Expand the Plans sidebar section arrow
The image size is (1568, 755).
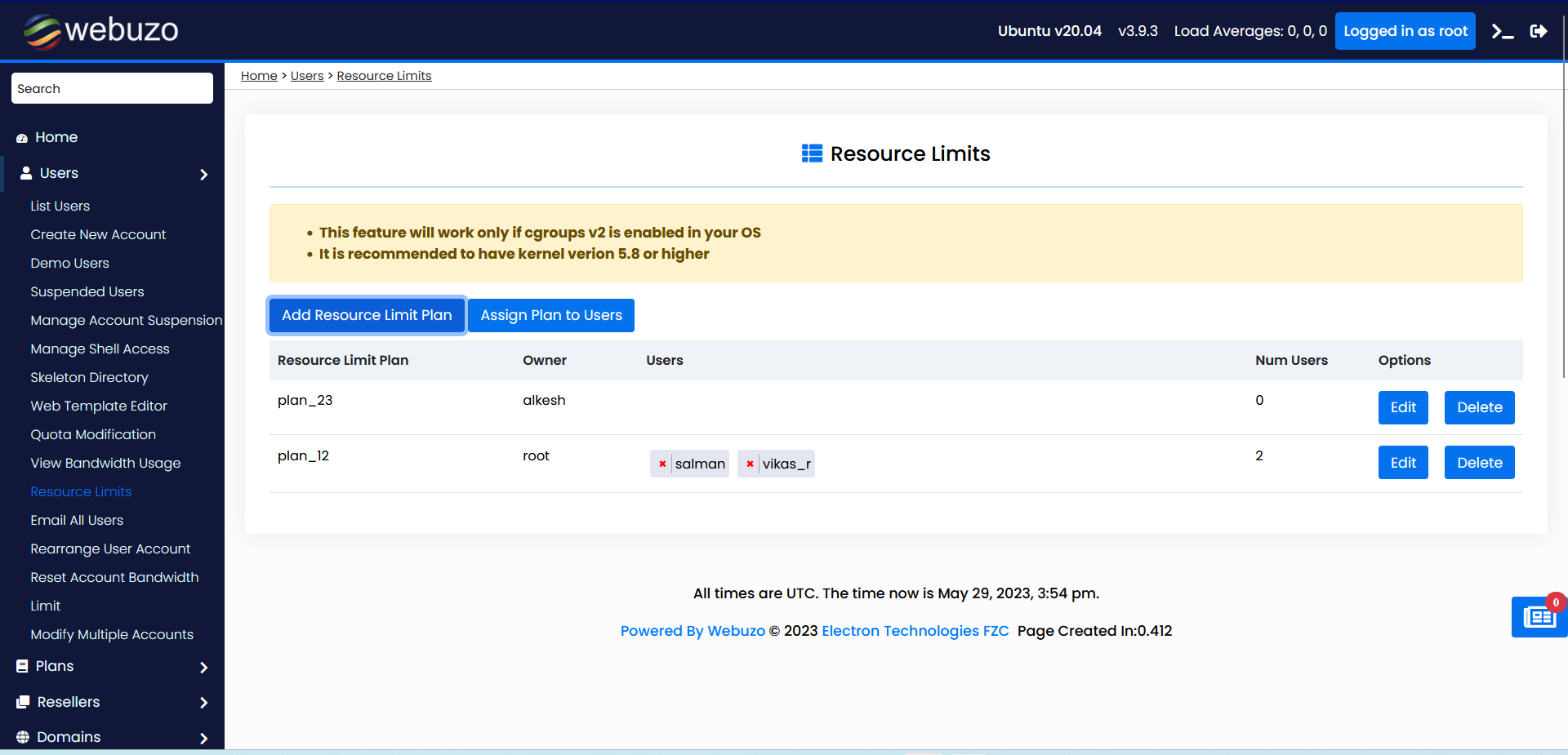click(203, 667)
